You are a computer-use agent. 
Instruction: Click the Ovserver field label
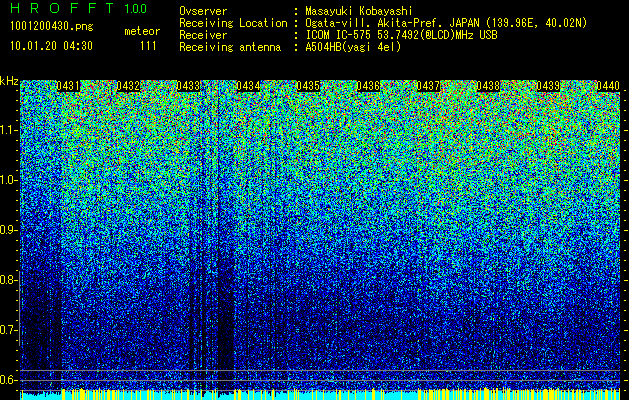coord(203,11)
